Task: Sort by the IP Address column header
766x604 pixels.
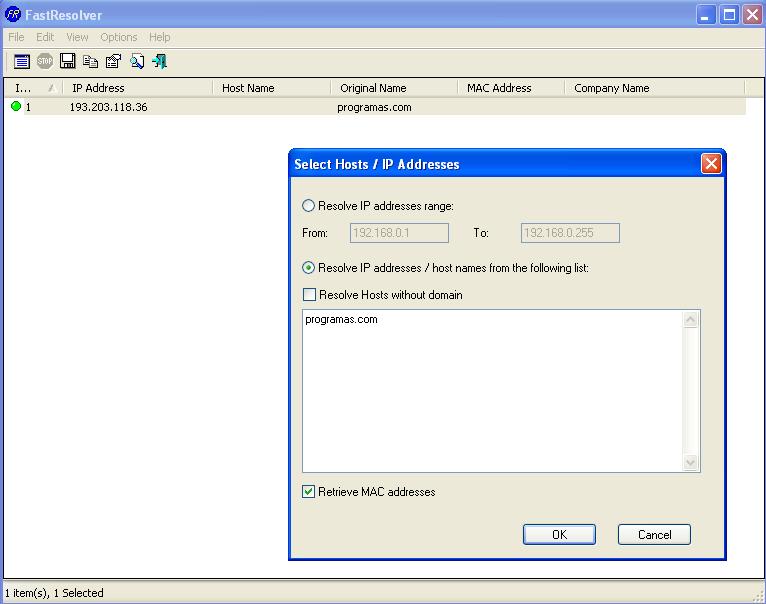Action: pyautogui.click(x=138, y=88)
